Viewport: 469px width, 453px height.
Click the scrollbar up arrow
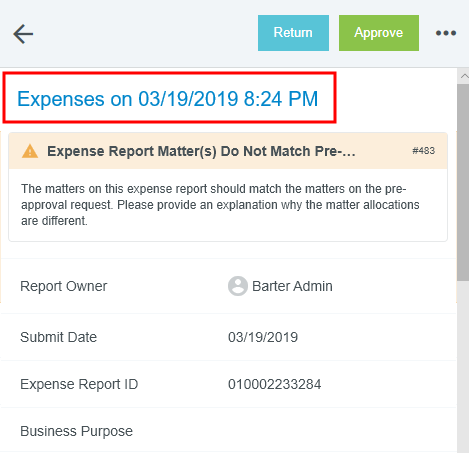tap(464, 76)
